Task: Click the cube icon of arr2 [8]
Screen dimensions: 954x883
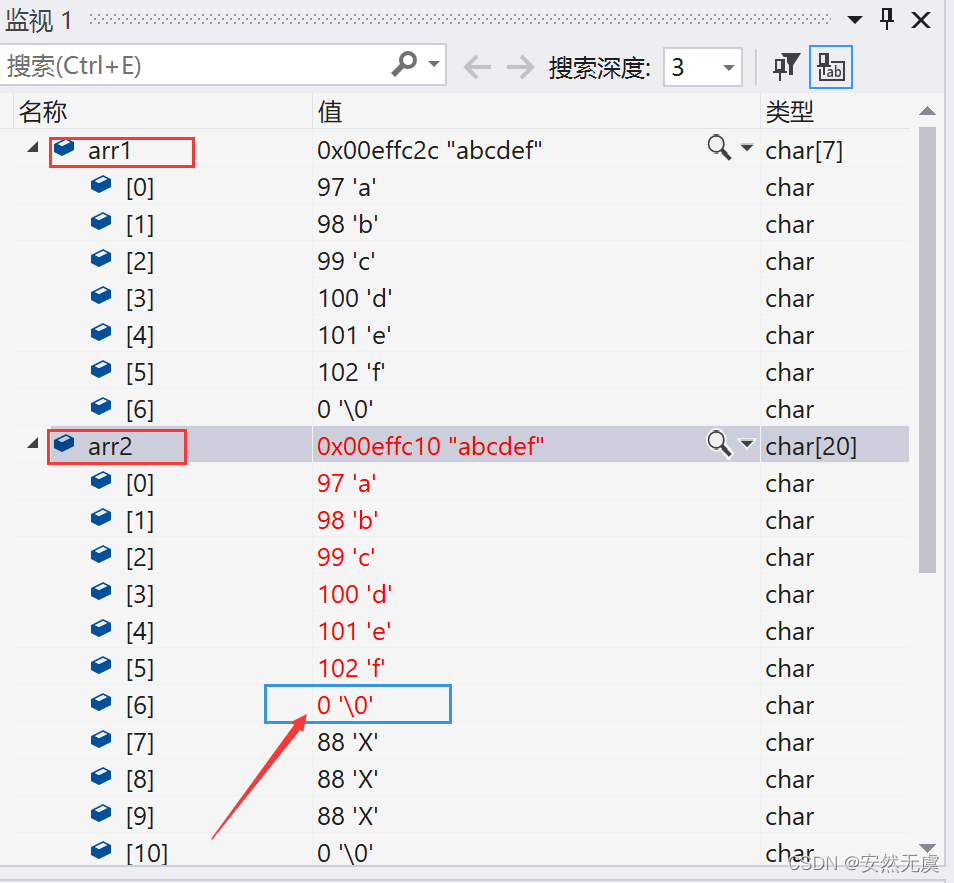Action: [x=101, y=777]
